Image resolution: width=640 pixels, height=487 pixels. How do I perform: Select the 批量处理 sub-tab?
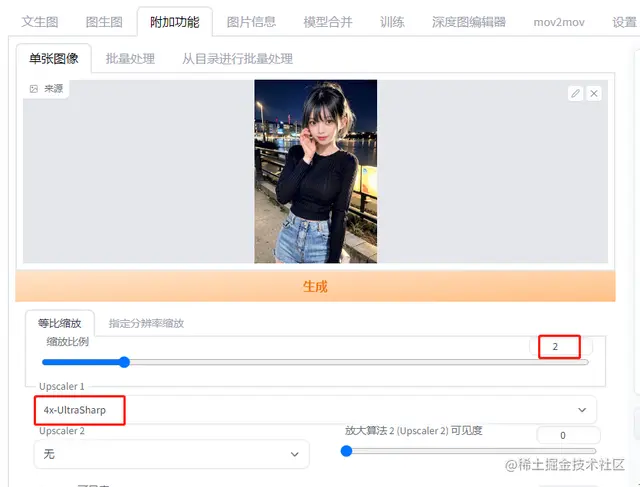tap(130, 58)
